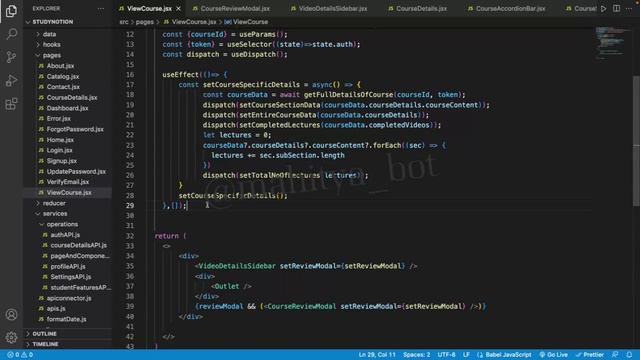Open the Explorer view icon
640x360 pixels.
(x=11, y=11)
